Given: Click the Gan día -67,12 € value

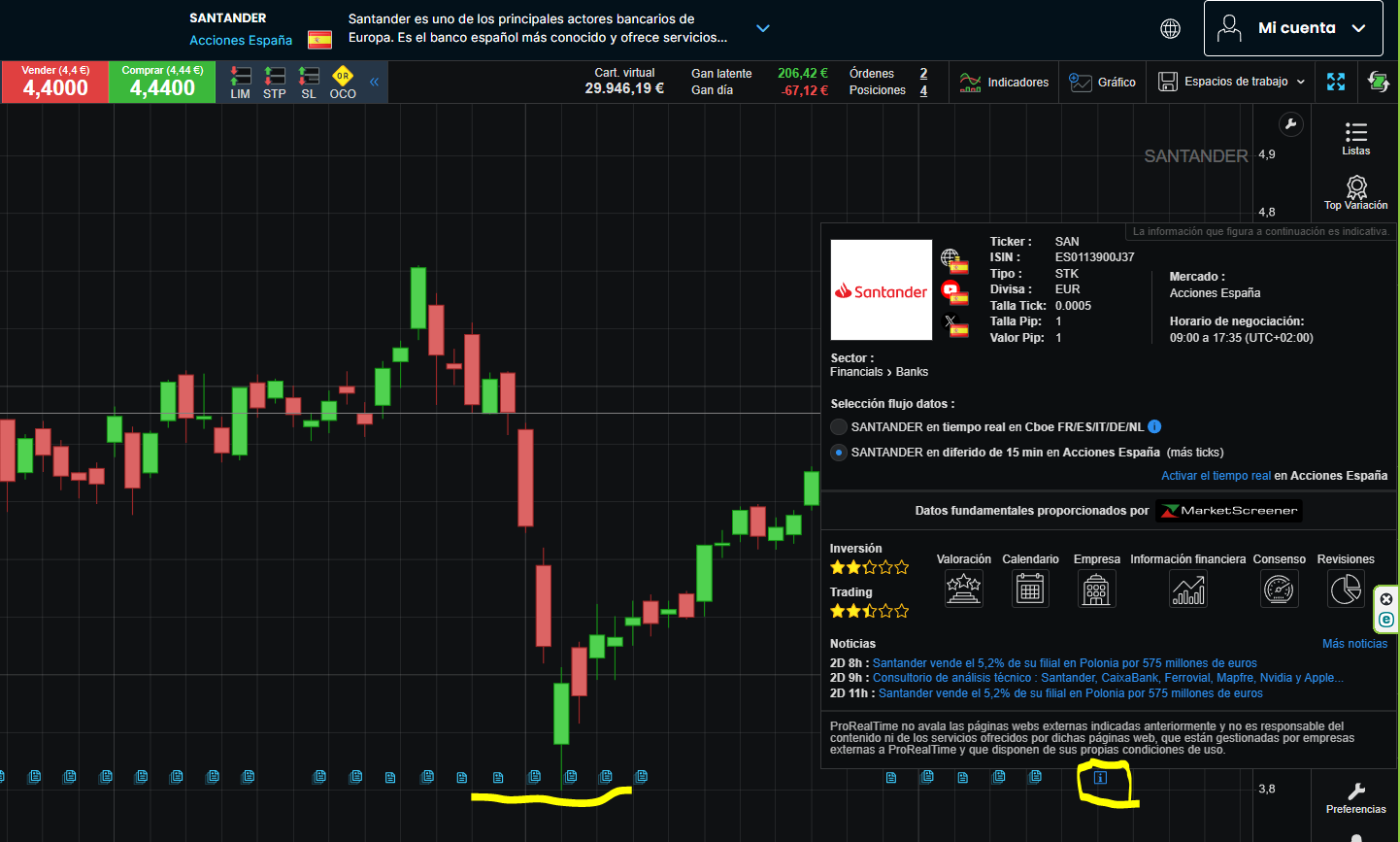Looking at the screenshot, I should [x=805, y=90].
